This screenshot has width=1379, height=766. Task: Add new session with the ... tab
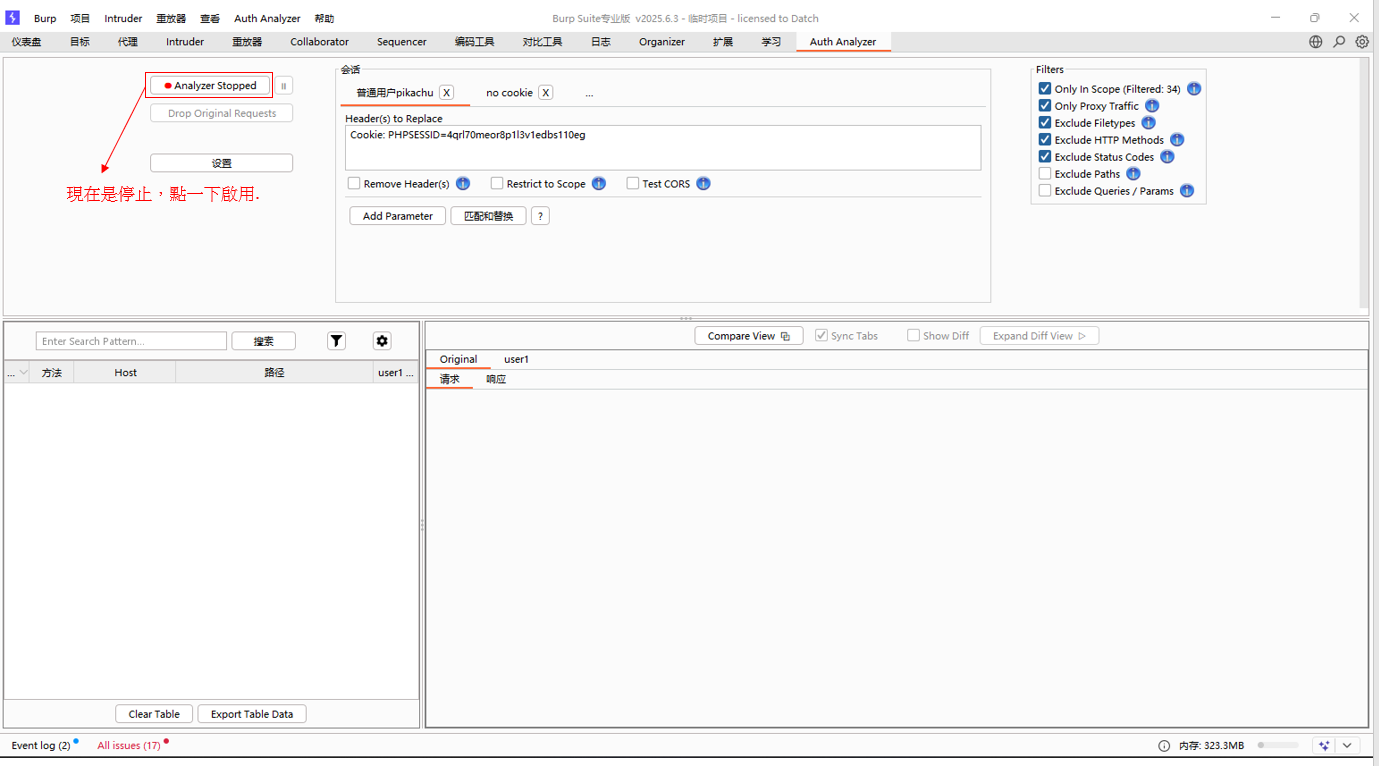(x=589, y=93)
